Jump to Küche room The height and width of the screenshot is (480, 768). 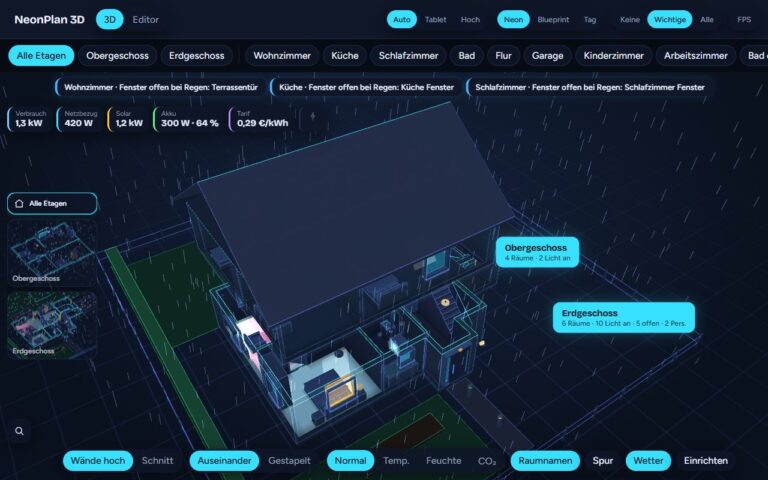tap(344, 56)
